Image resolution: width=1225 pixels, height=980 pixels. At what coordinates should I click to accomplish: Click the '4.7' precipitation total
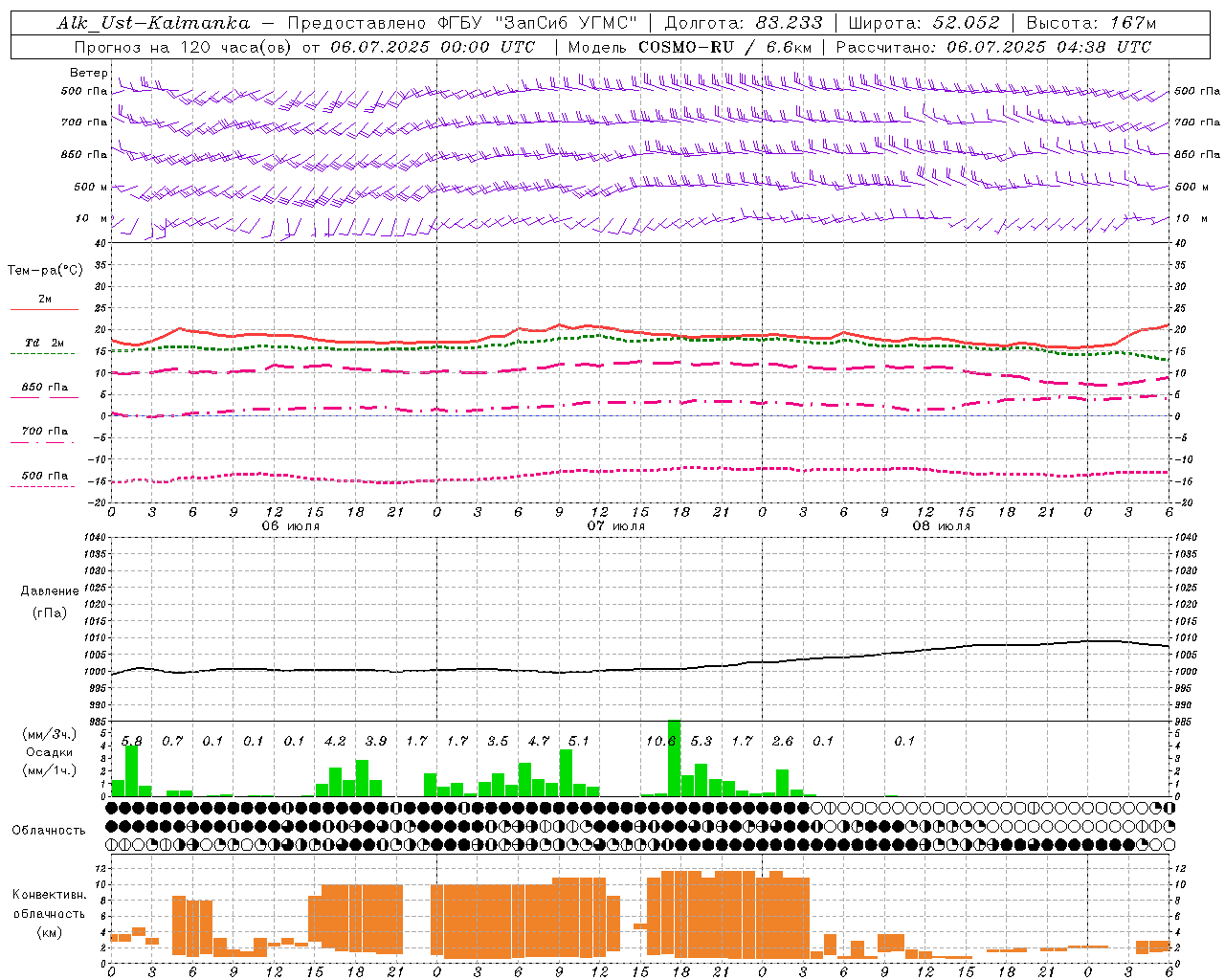point(539,741)
